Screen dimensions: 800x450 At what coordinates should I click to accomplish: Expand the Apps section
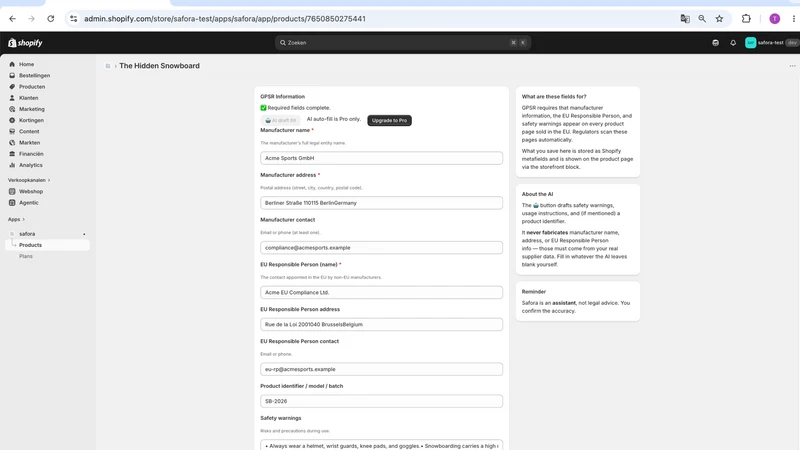pos(16,219)
